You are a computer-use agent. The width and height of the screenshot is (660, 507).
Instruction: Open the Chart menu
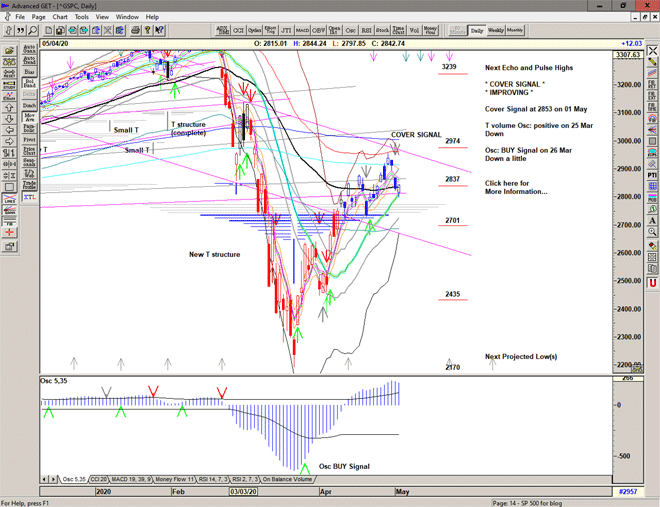60,17
